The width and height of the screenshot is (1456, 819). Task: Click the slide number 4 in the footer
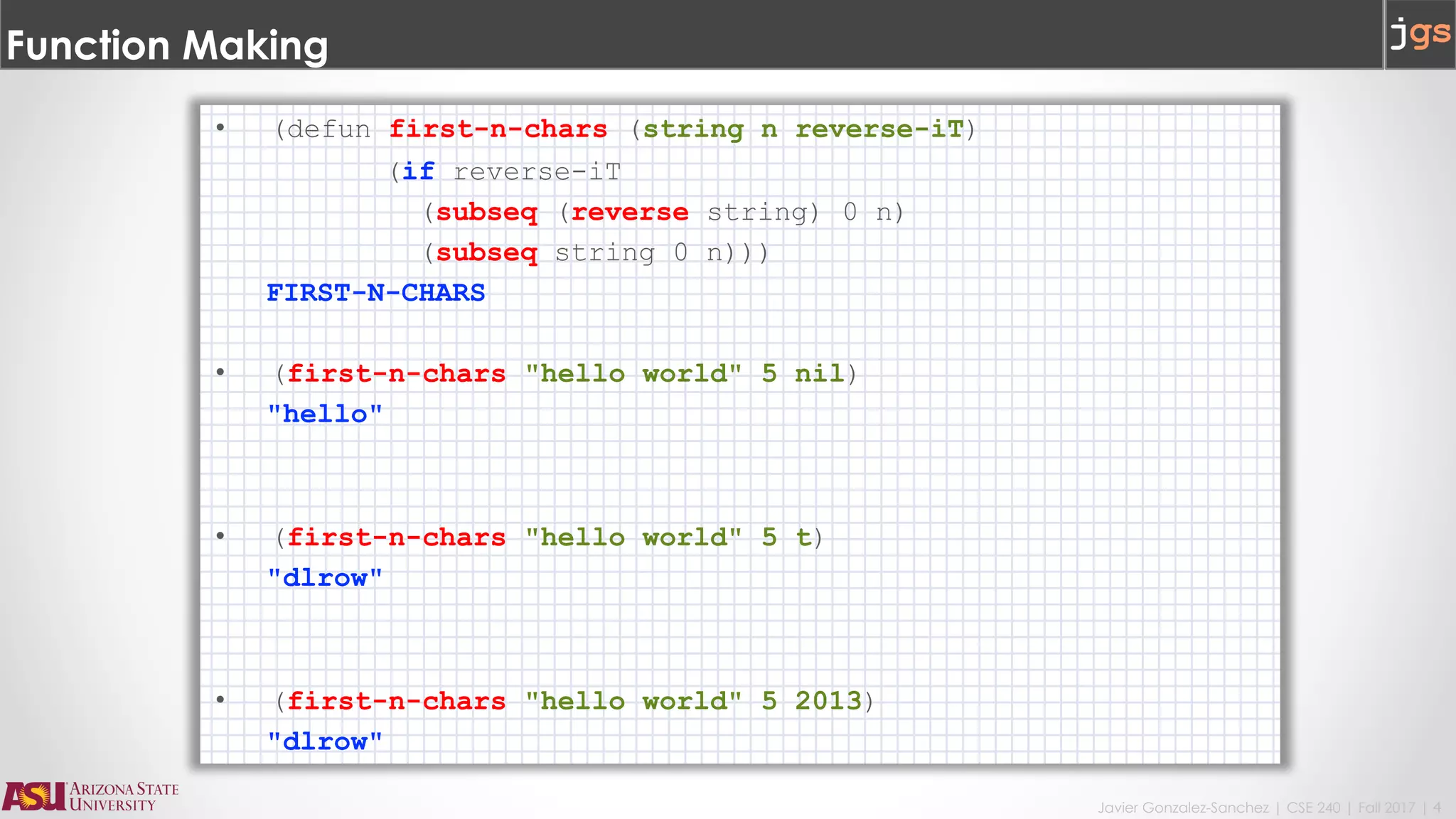click(x=1437, y=808)
